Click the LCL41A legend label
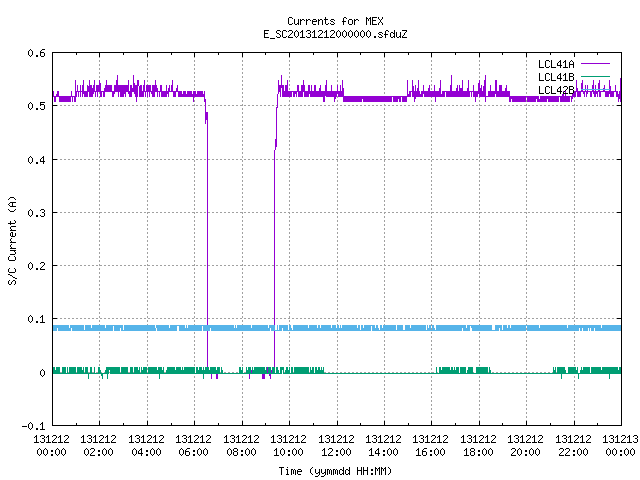 point(556,64)
